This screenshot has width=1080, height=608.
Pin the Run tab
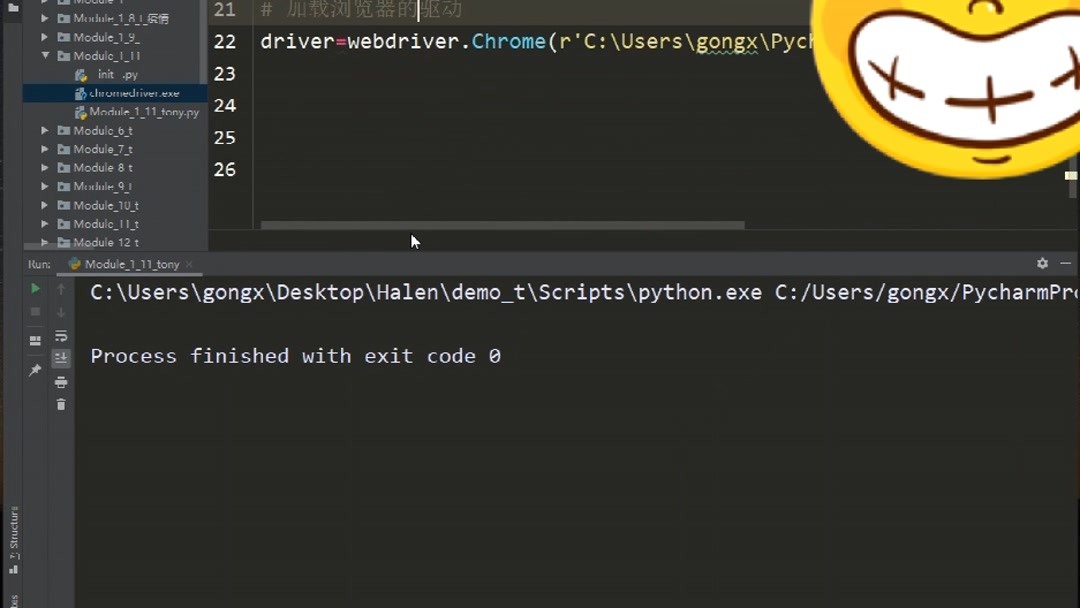[x=35, y=368]
